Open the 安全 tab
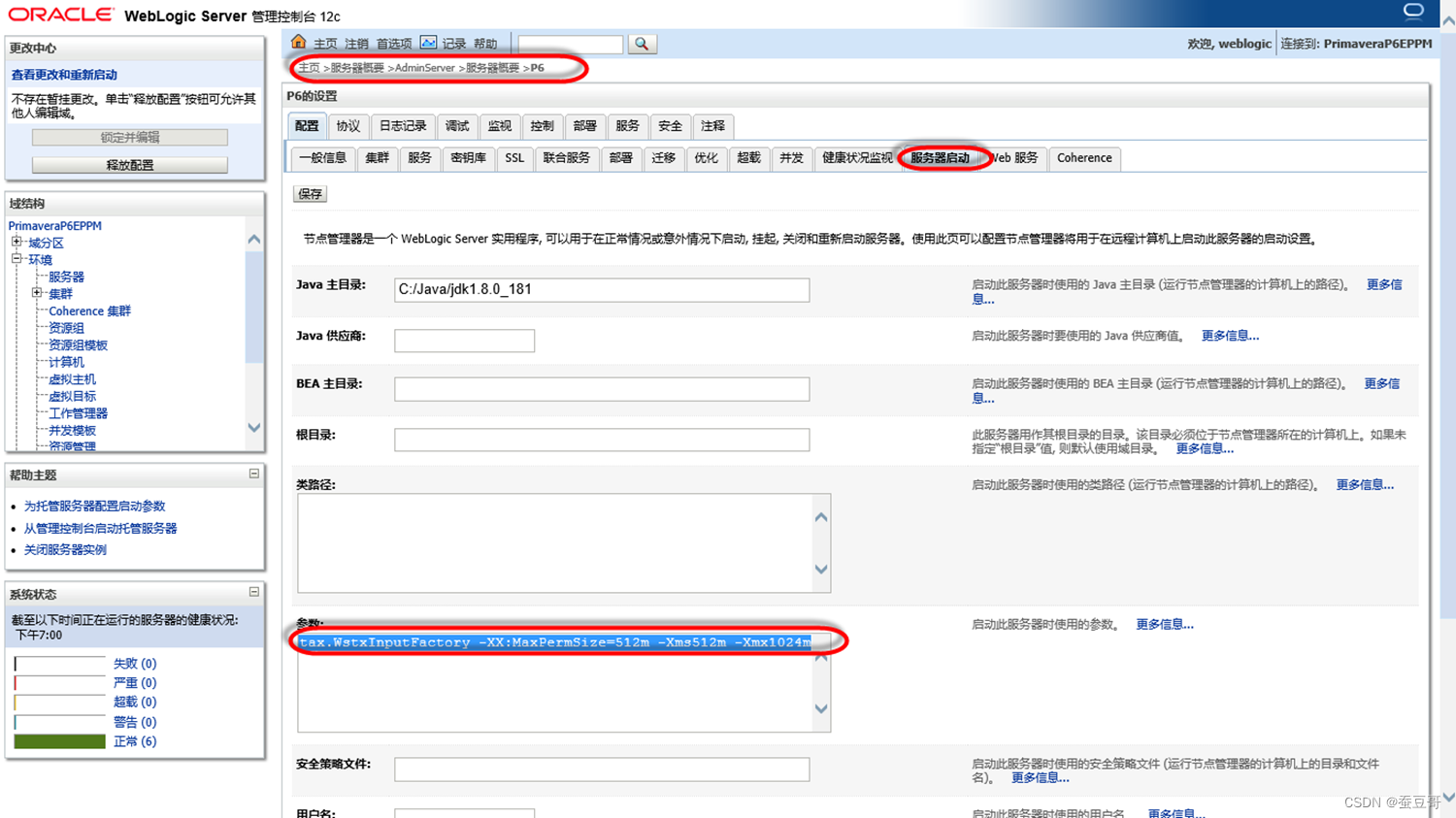This screenshot has height=818, width=1456. pyautogui.click(x=671, y=126)
